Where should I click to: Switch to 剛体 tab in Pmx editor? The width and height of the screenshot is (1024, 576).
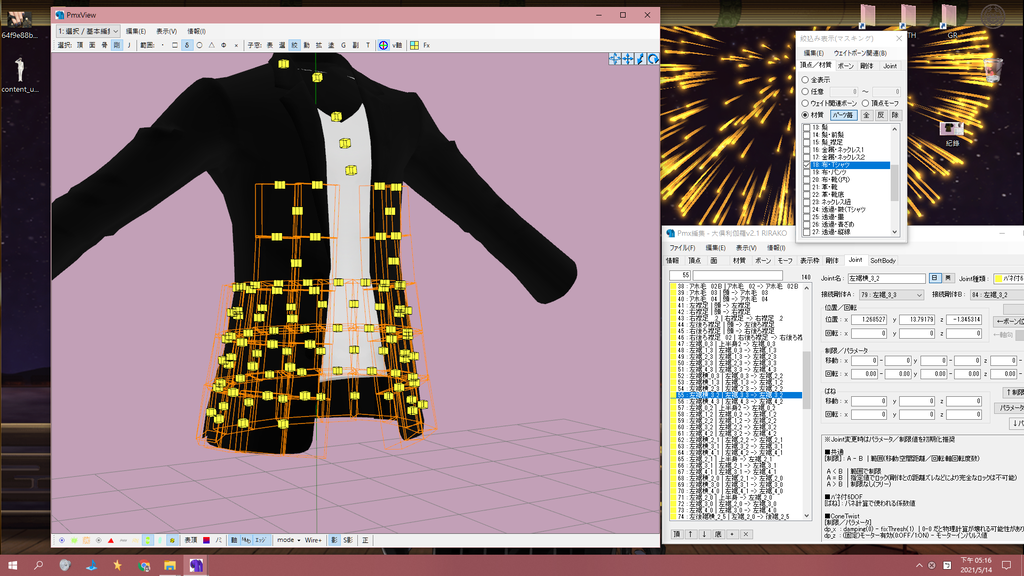point(832,261)
